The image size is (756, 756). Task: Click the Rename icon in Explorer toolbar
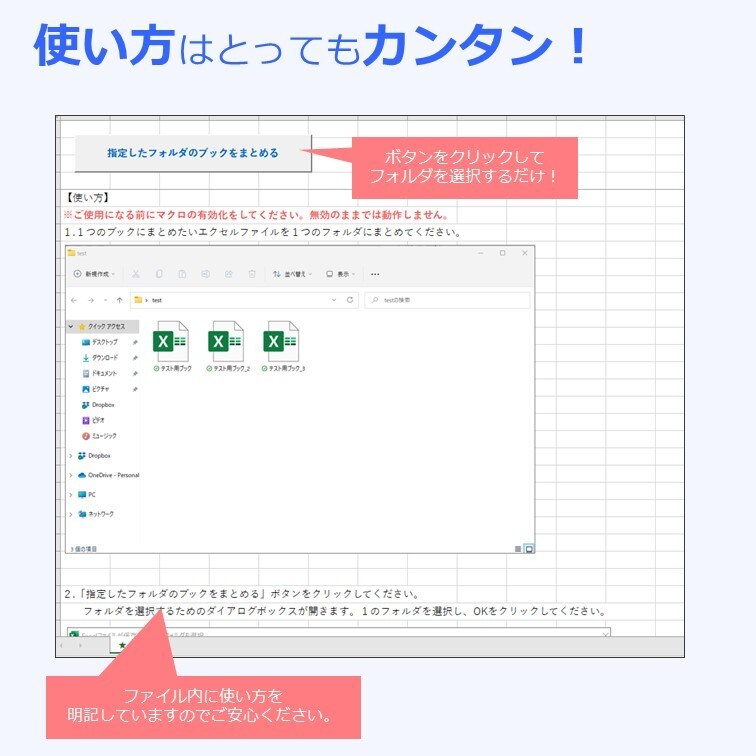pyautogui.click(x=205, y=274)
